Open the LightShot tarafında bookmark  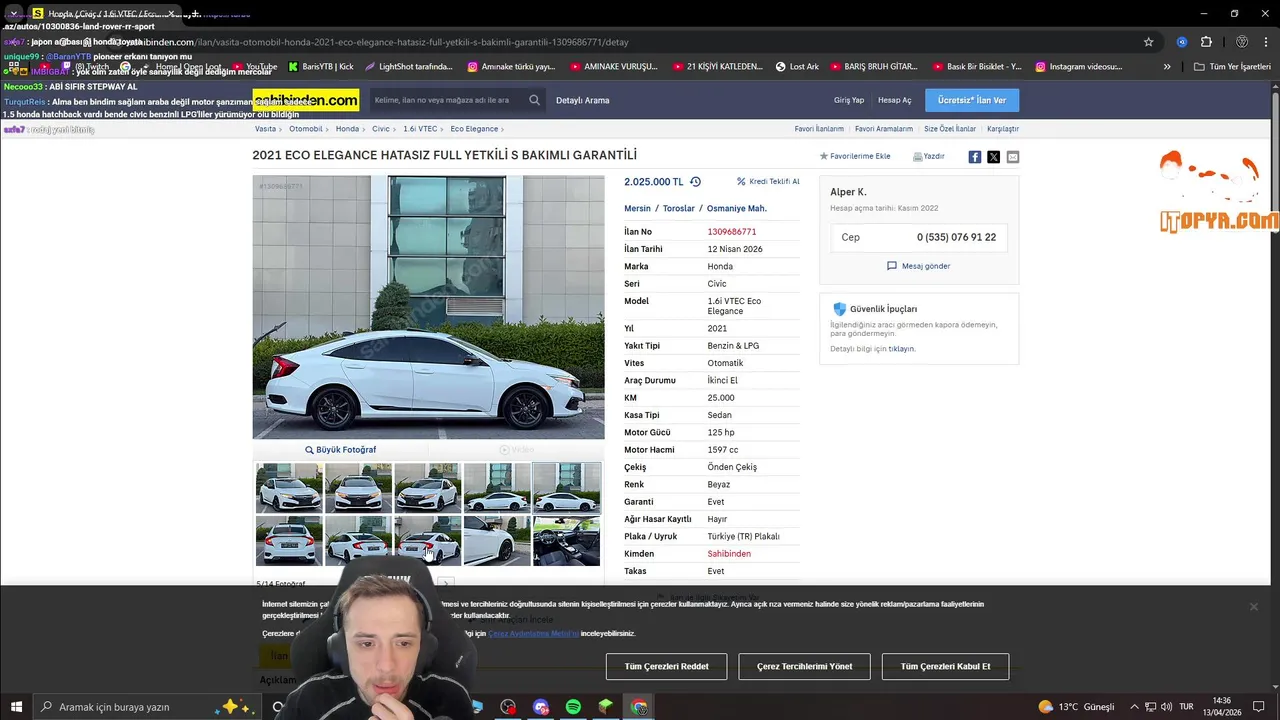(x=409, y=67)
